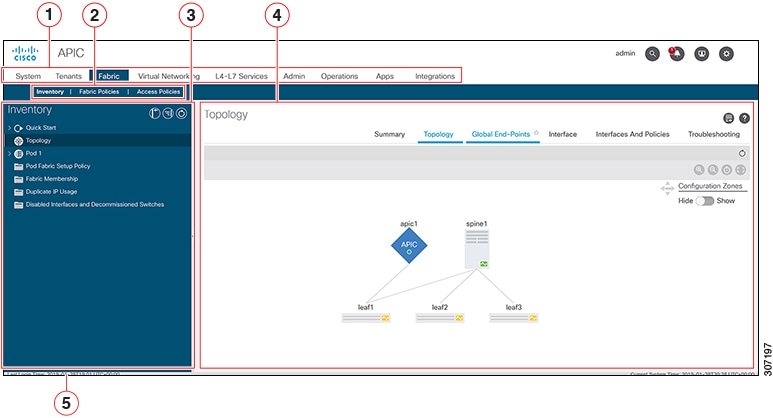Select the leaf2 switch node
773x418 pixels.
click(440, 318)
